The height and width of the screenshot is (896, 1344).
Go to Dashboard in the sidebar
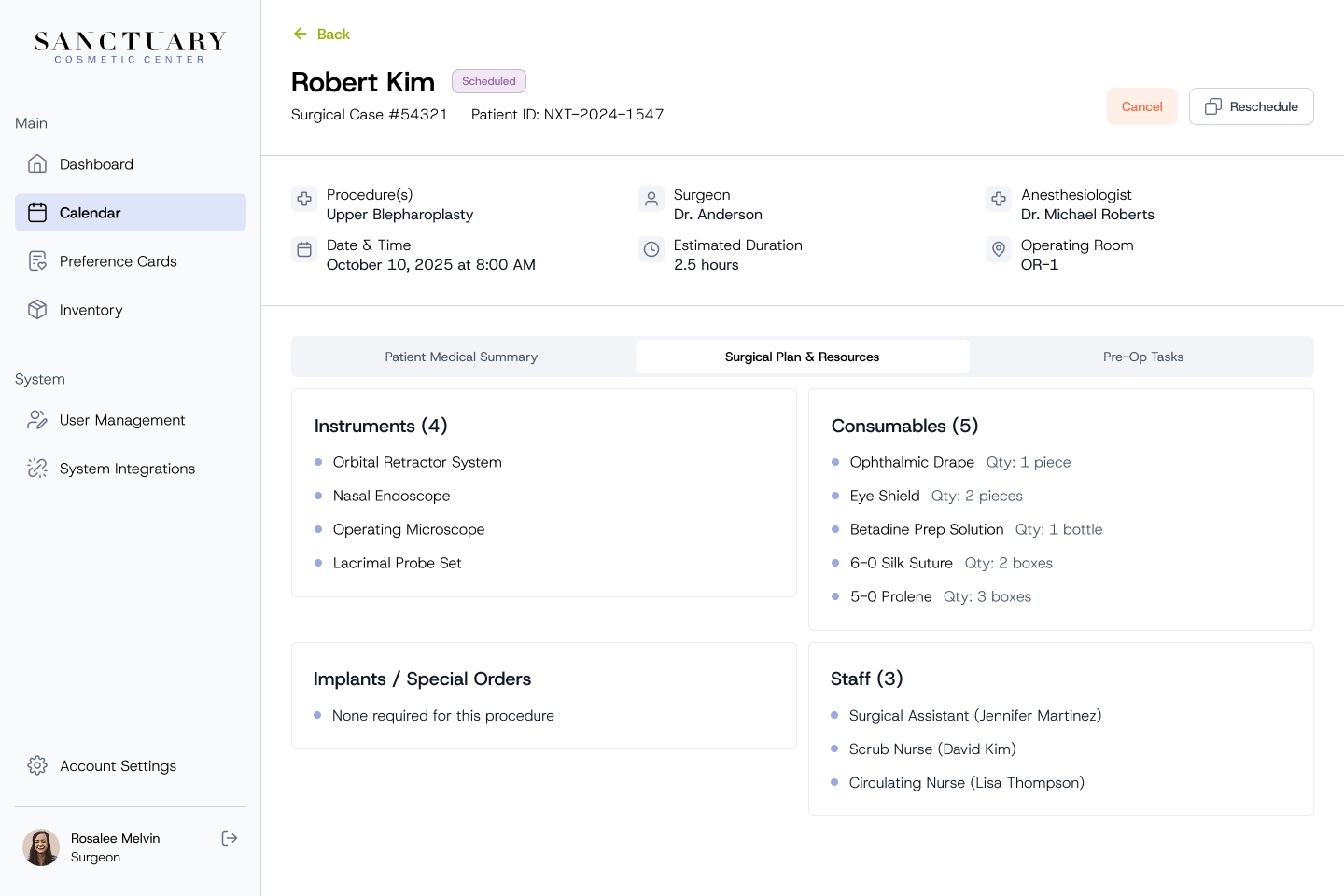coord(131,164)
